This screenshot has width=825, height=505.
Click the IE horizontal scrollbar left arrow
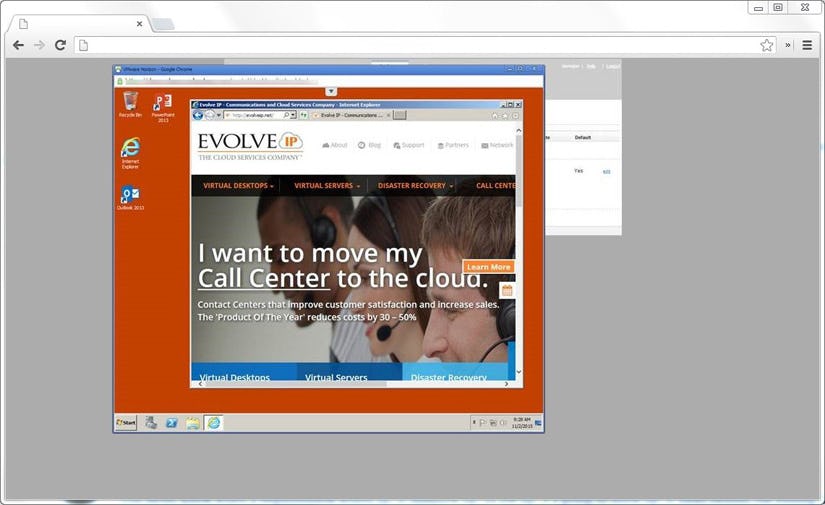click(x=200, y=384)
